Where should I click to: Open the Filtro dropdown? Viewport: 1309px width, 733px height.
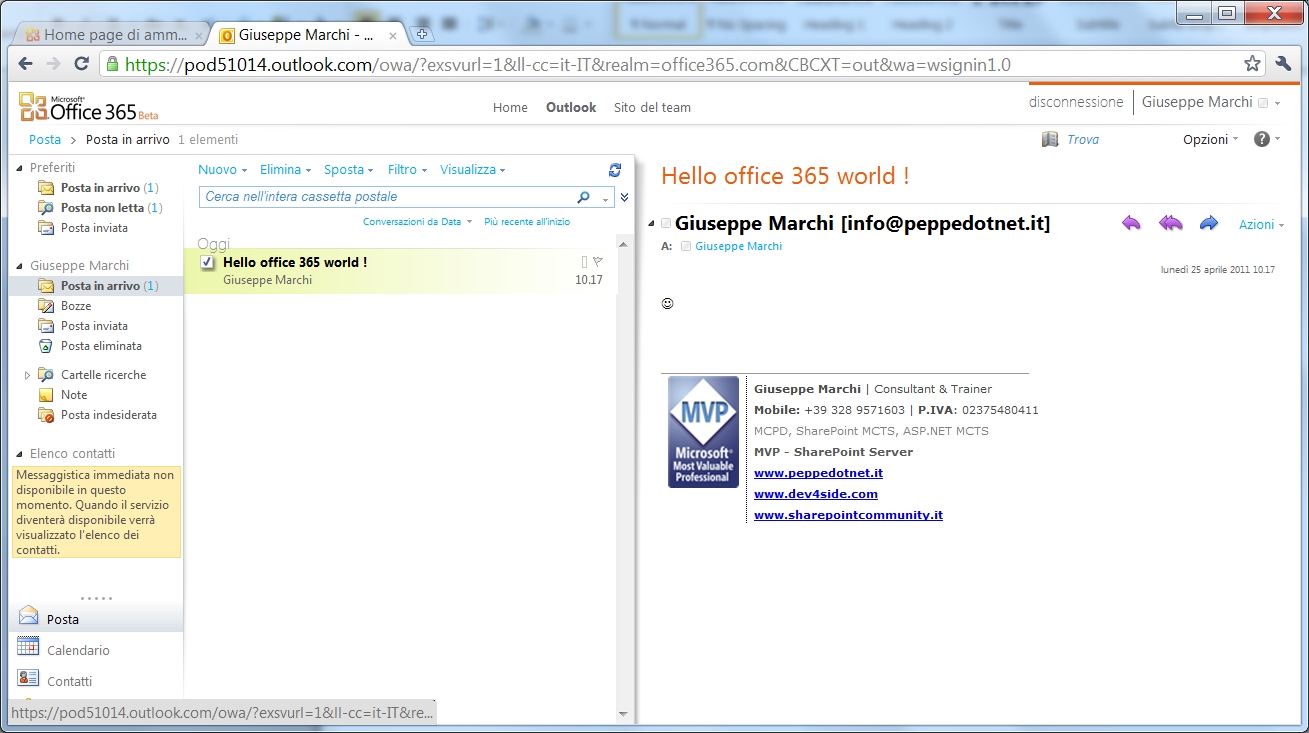click(x=407, y=170)
